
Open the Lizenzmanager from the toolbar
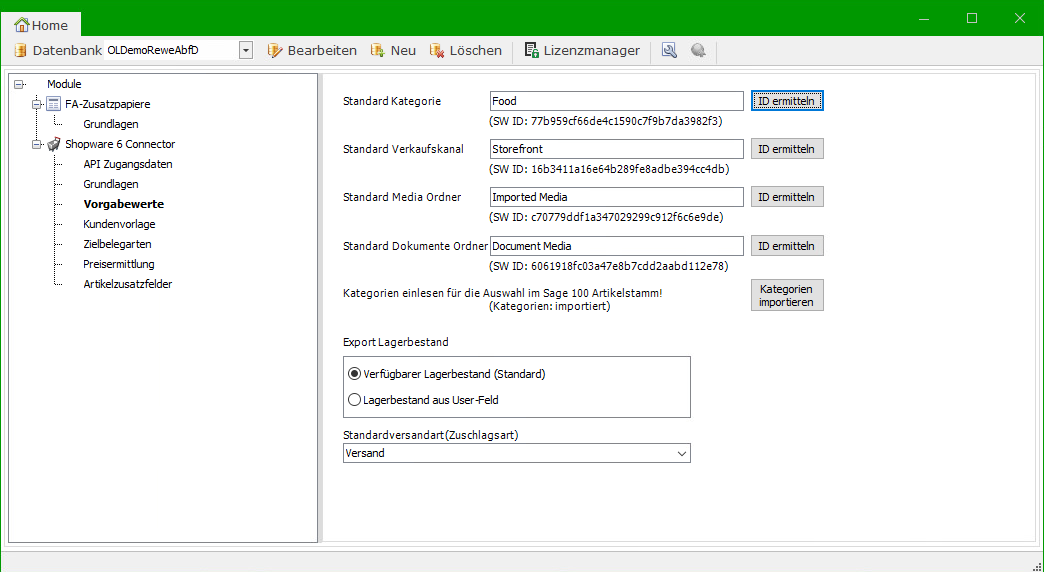click(x=582, y=50)
